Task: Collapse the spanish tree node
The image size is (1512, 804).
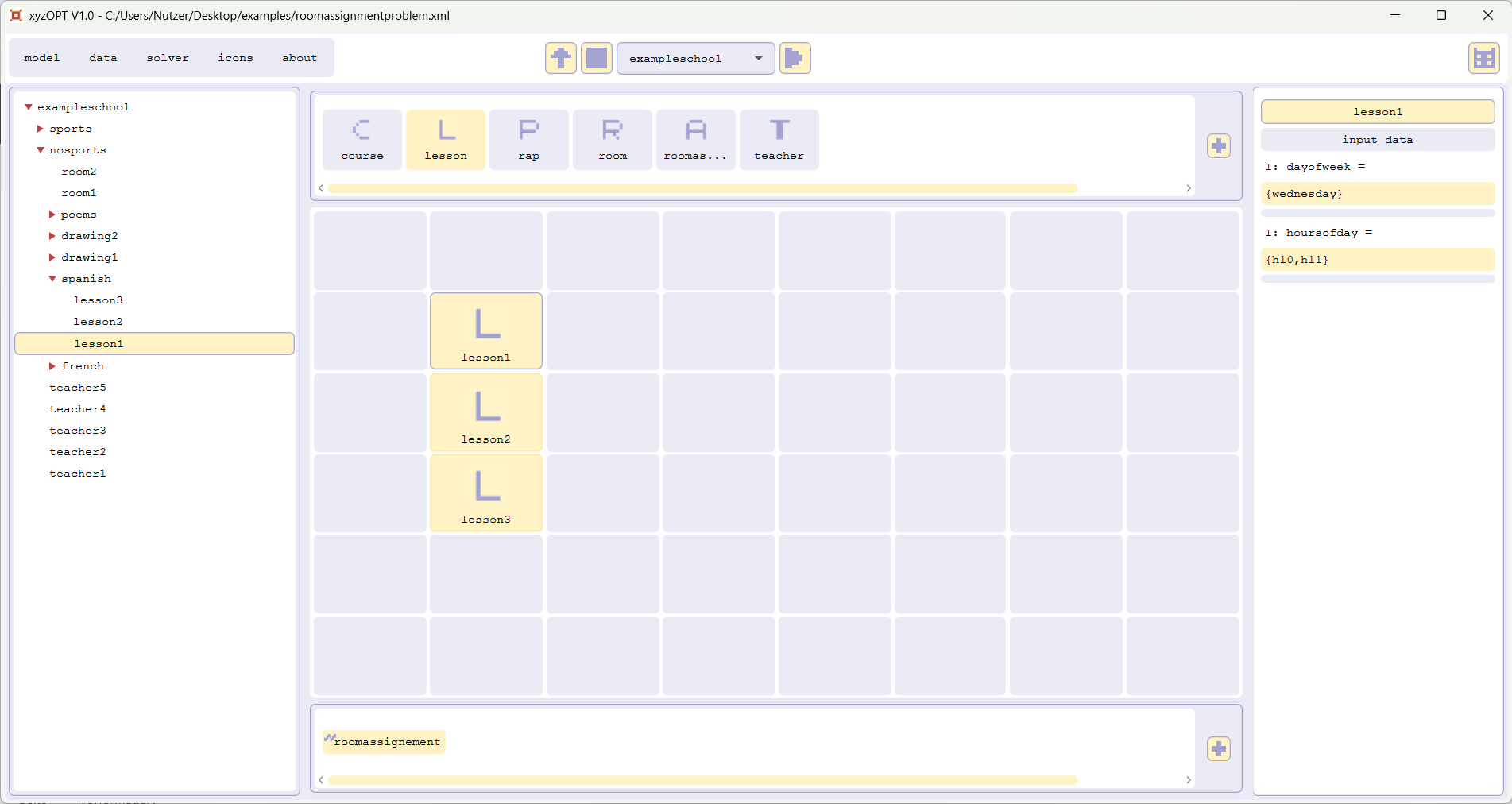Action: coord(52,279)
